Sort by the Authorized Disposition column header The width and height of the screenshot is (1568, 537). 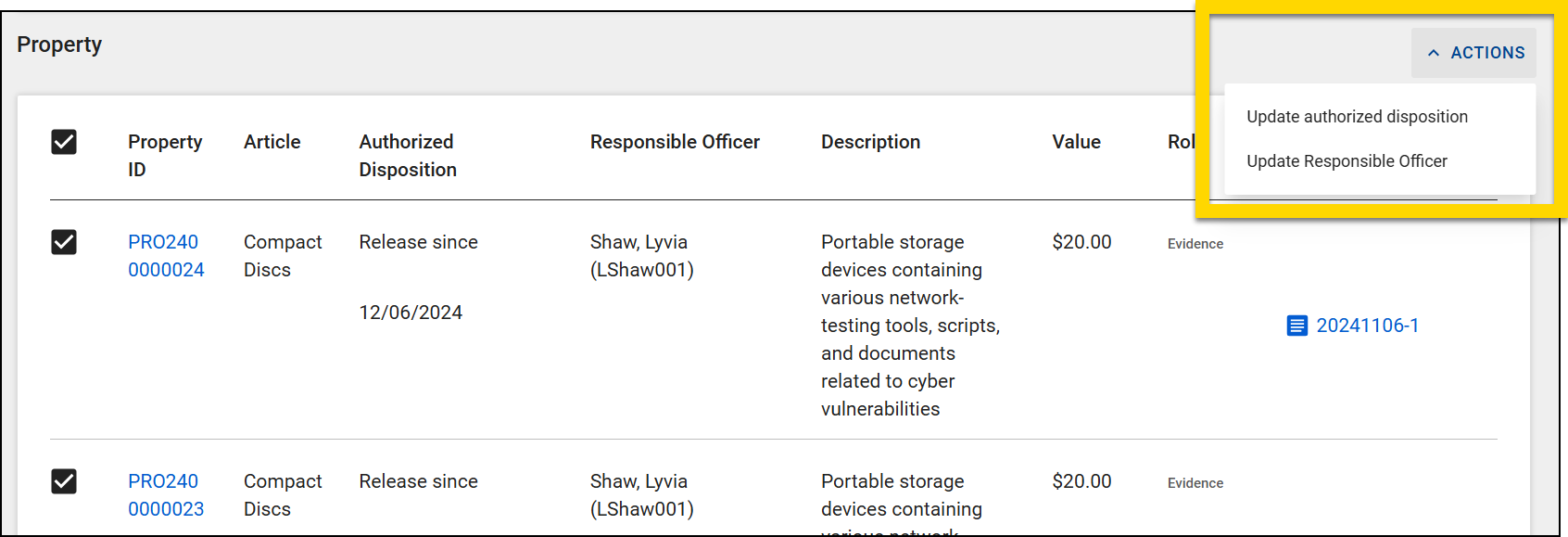(x=407, y=155)
